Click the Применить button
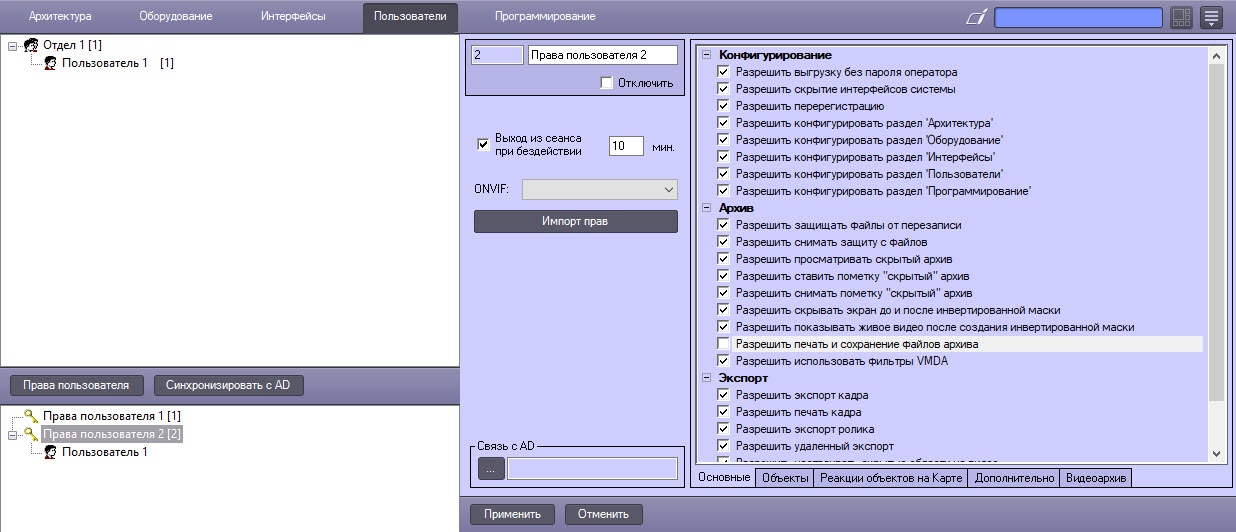The image size is (1236, 532). (x=513, y=514)
